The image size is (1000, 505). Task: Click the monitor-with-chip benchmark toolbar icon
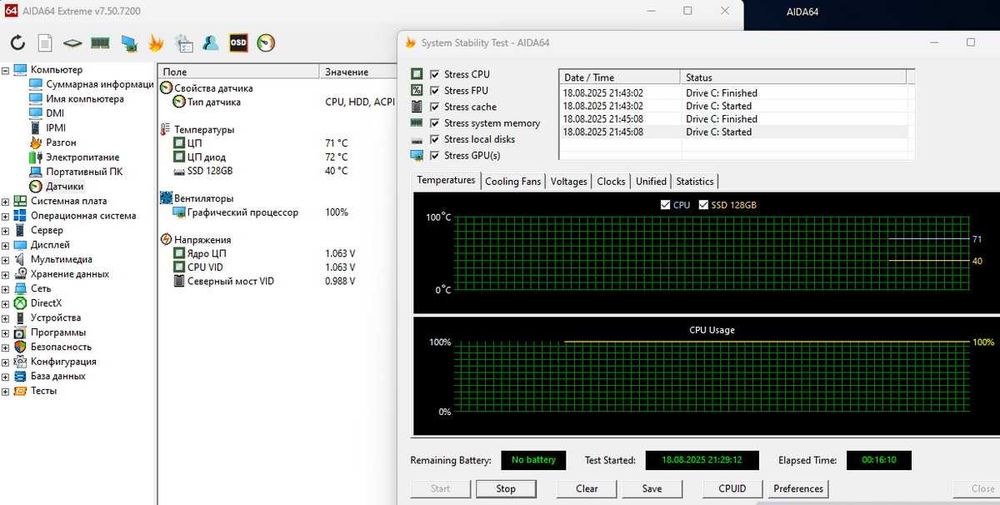click(x=129, y=43)
